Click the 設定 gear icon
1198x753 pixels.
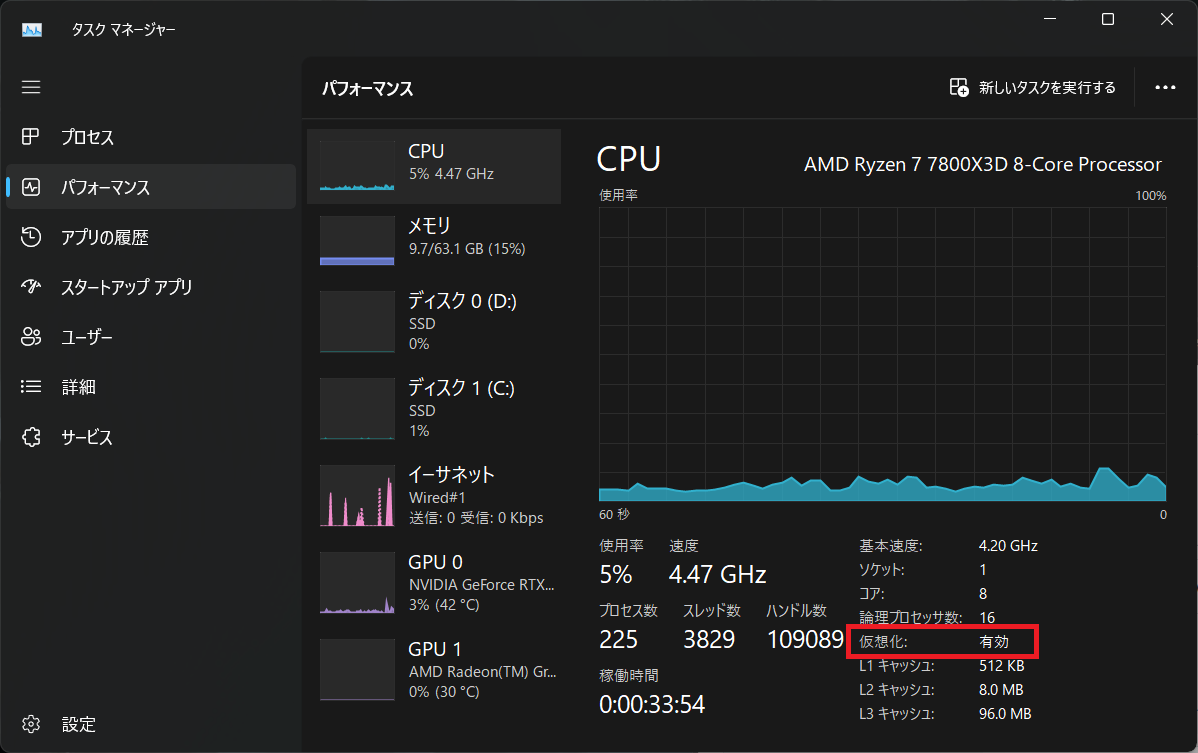pyautogui.click(x=31, y=724)
